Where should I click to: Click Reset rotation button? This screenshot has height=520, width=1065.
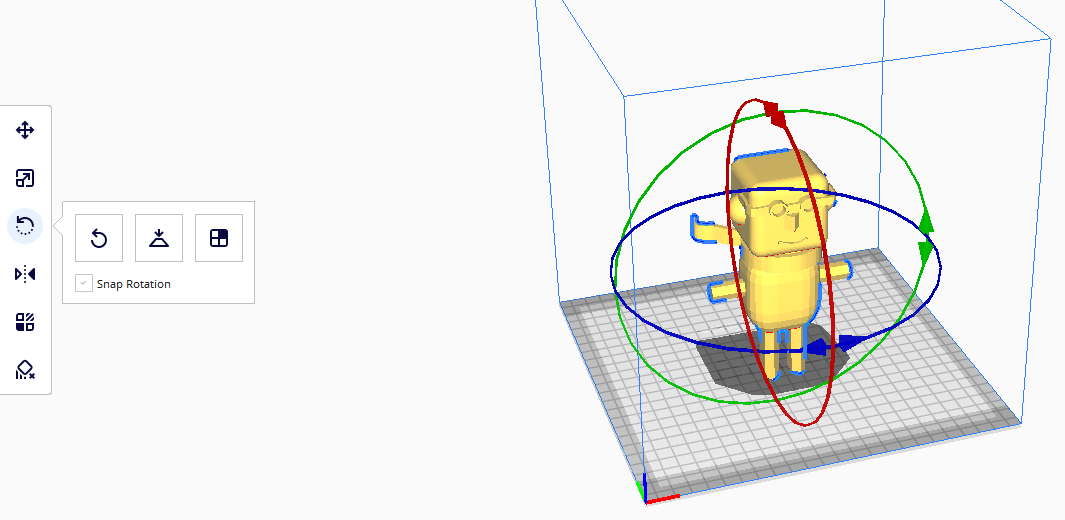[x=99, y=238]
